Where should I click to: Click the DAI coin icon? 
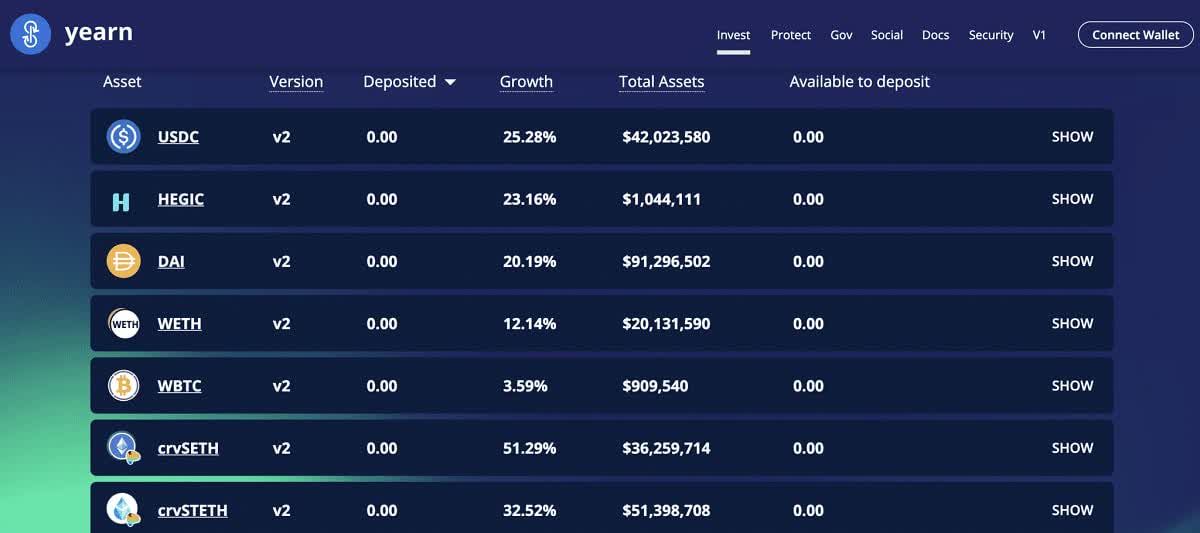pyautogui.click(x=124, y=261)
